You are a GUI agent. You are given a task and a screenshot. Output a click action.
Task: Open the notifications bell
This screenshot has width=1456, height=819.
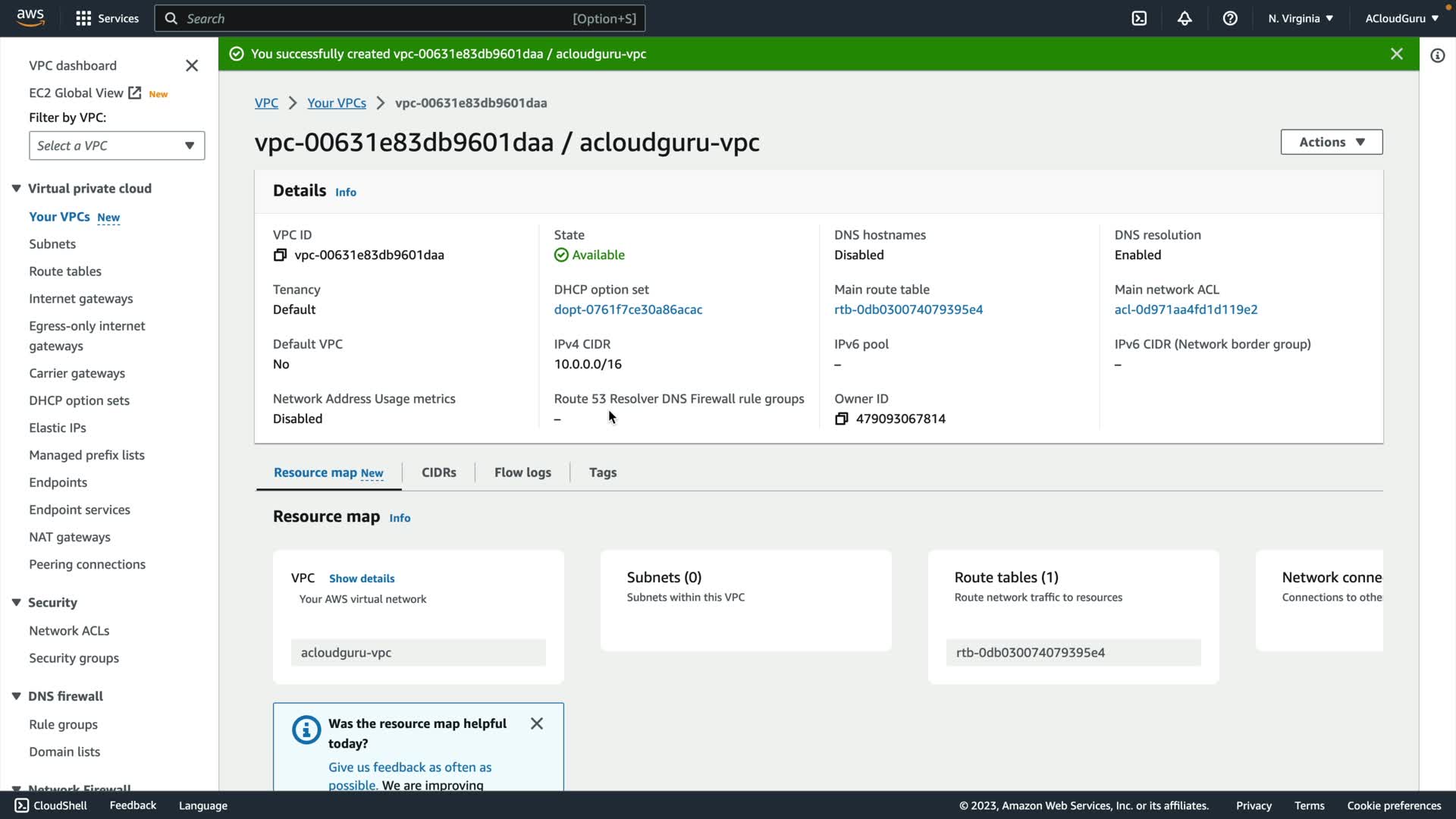1185,18
